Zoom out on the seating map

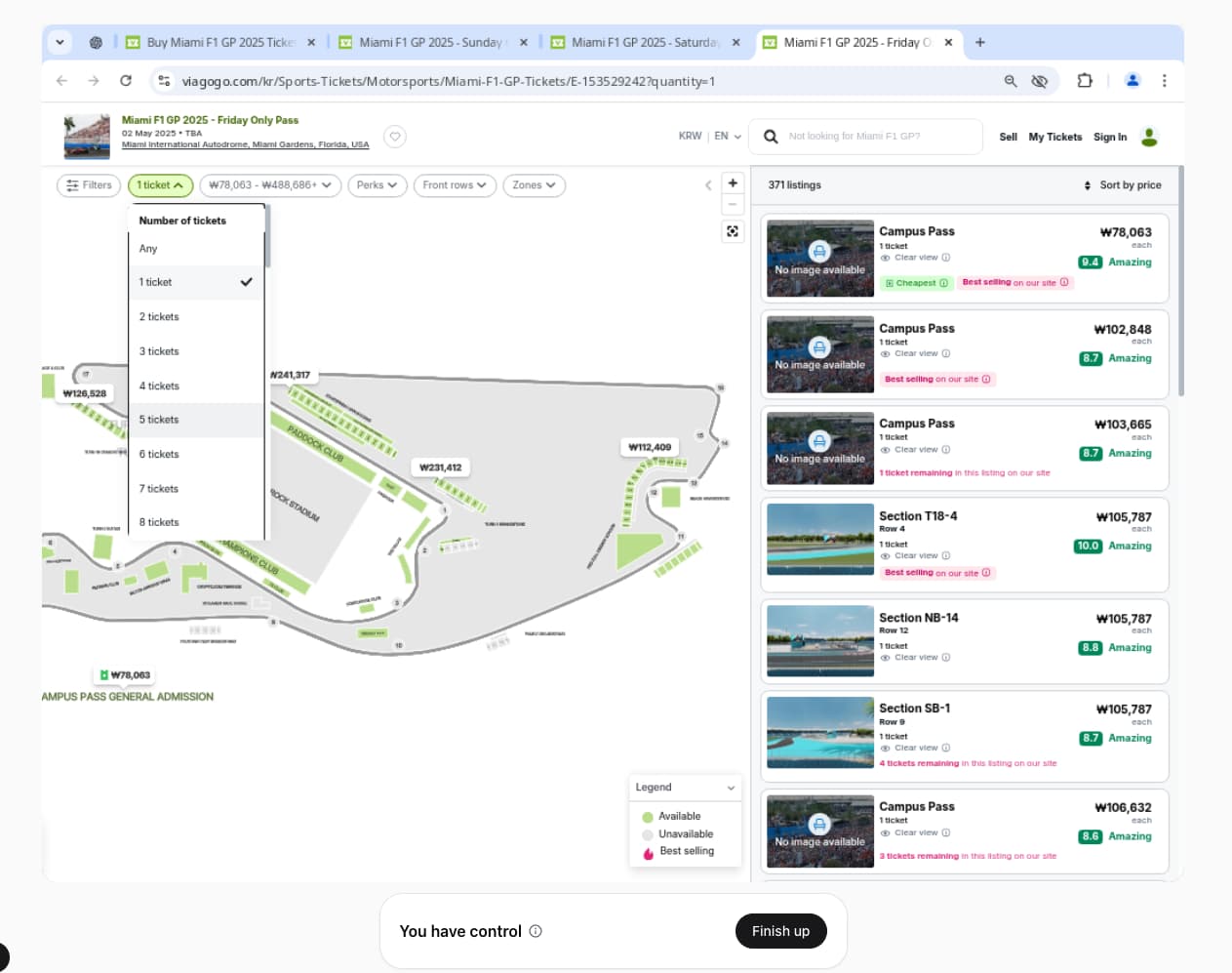pos(733,205)
